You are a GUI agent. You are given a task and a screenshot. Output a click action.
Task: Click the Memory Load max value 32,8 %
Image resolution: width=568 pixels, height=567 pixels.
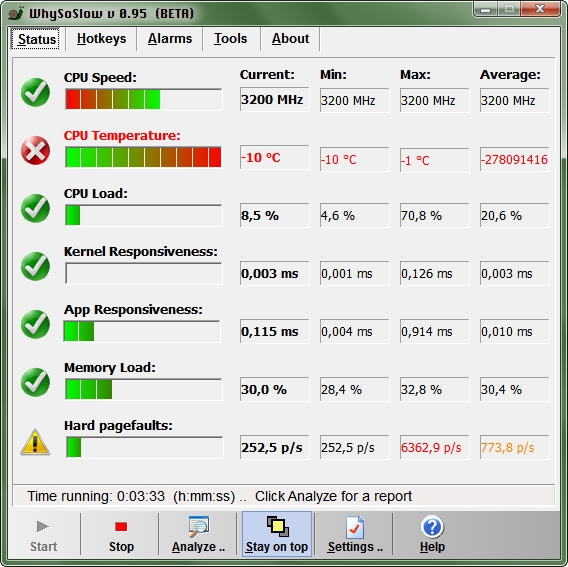coord(434,389)
